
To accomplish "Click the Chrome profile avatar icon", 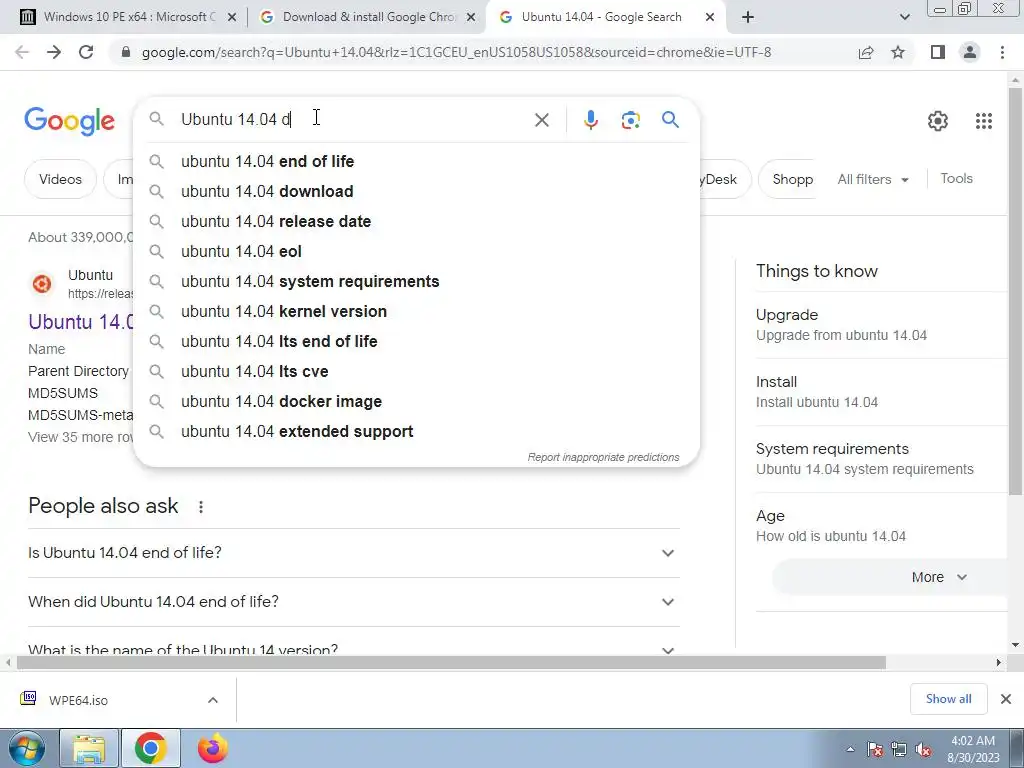I will point(970,52).
